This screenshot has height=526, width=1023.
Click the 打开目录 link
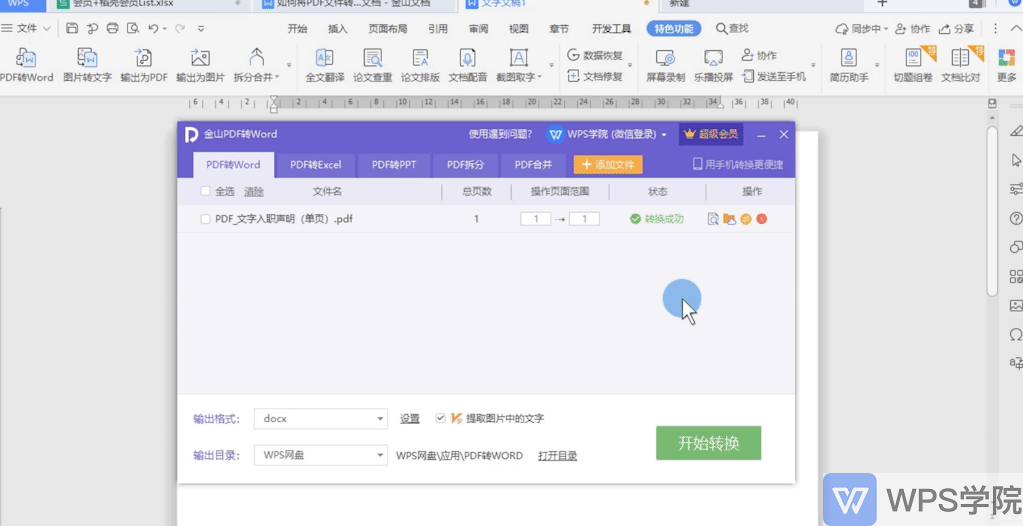[557, 456]
